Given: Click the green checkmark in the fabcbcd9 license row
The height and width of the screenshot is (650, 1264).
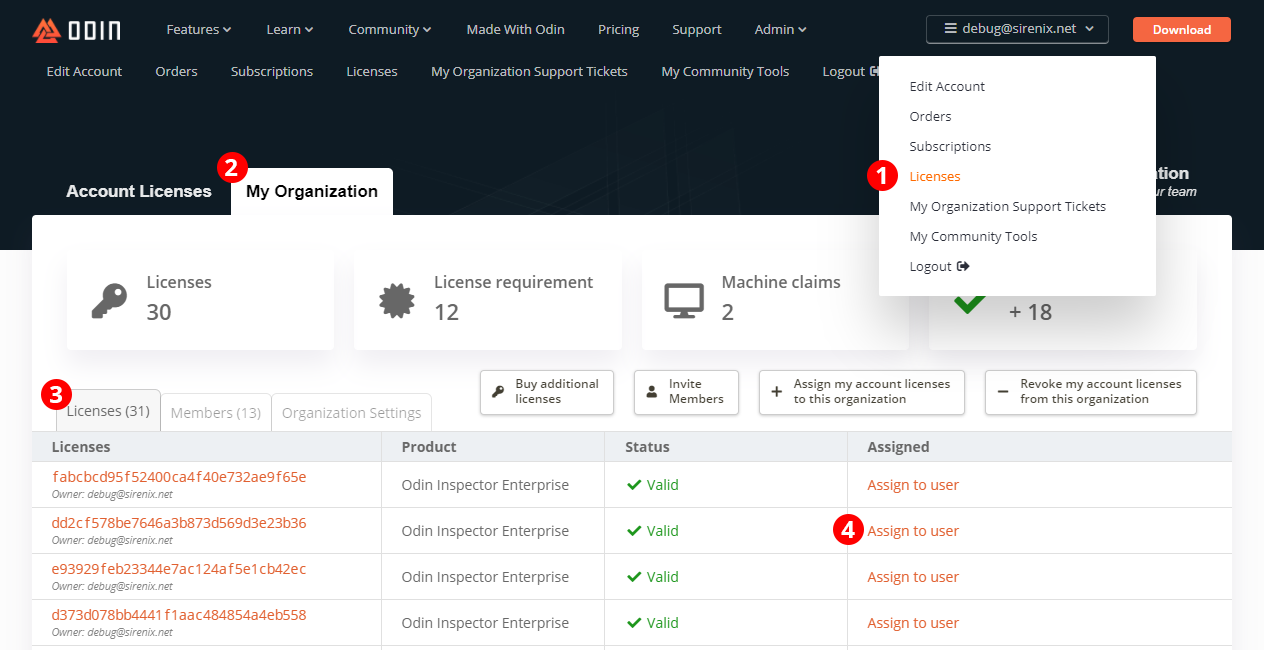Looking at the screenshot, I should 633,485.
